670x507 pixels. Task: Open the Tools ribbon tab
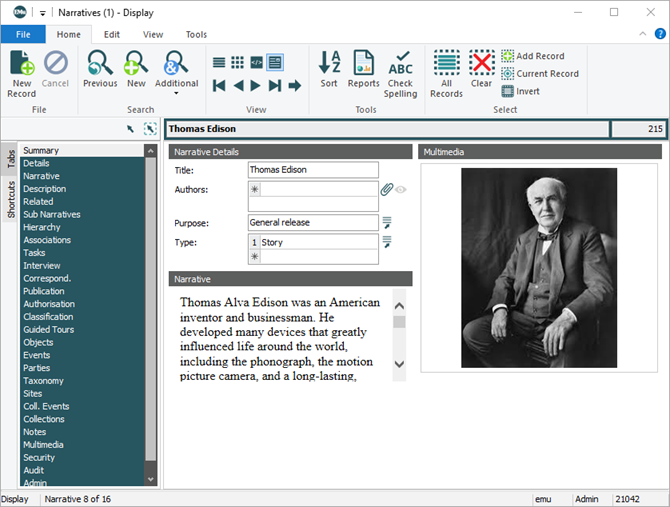pyautogui.click(x=196, y=34)
